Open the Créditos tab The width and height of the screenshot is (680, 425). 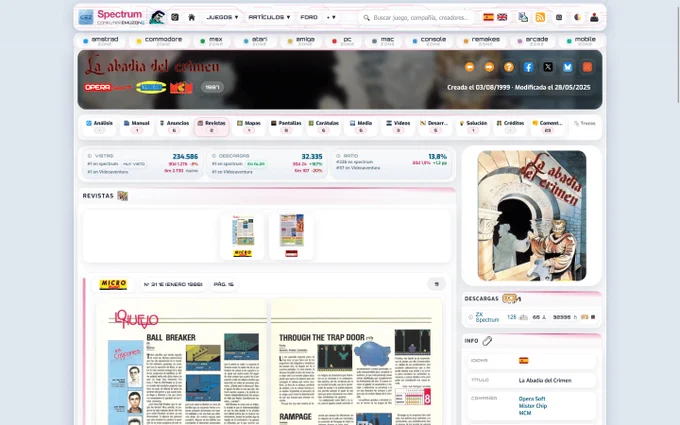pos(510,127)
